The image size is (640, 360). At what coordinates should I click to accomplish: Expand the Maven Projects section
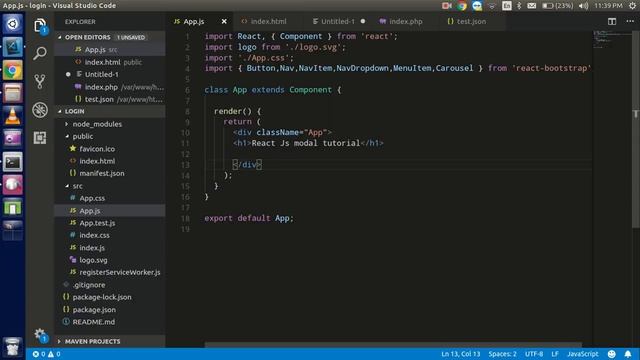[110, 341]
